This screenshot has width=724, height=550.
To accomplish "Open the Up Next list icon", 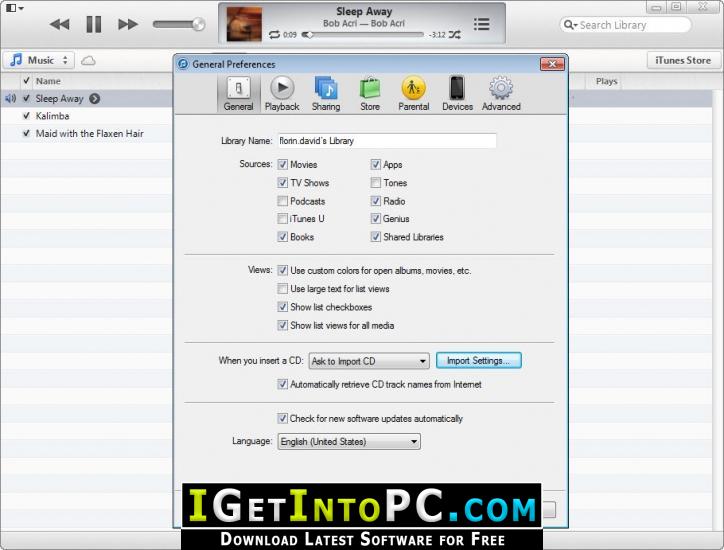I will click(x=482, y=24).
